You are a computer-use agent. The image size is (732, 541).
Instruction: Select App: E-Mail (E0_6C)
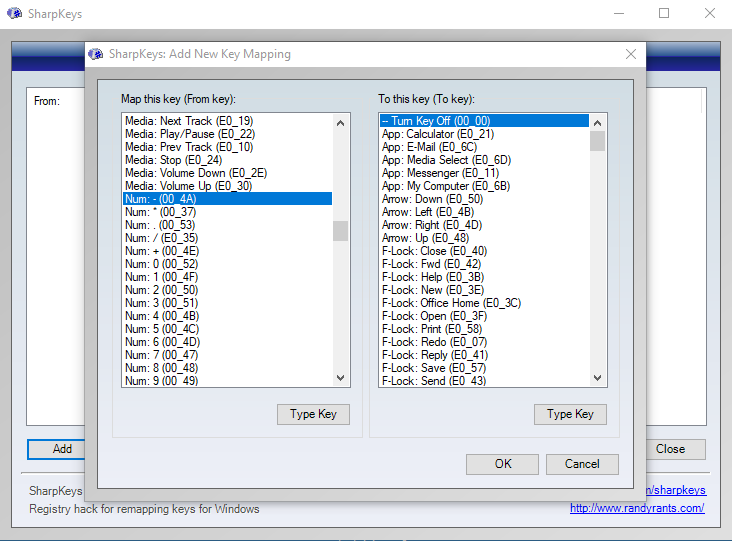pos(485,147)
